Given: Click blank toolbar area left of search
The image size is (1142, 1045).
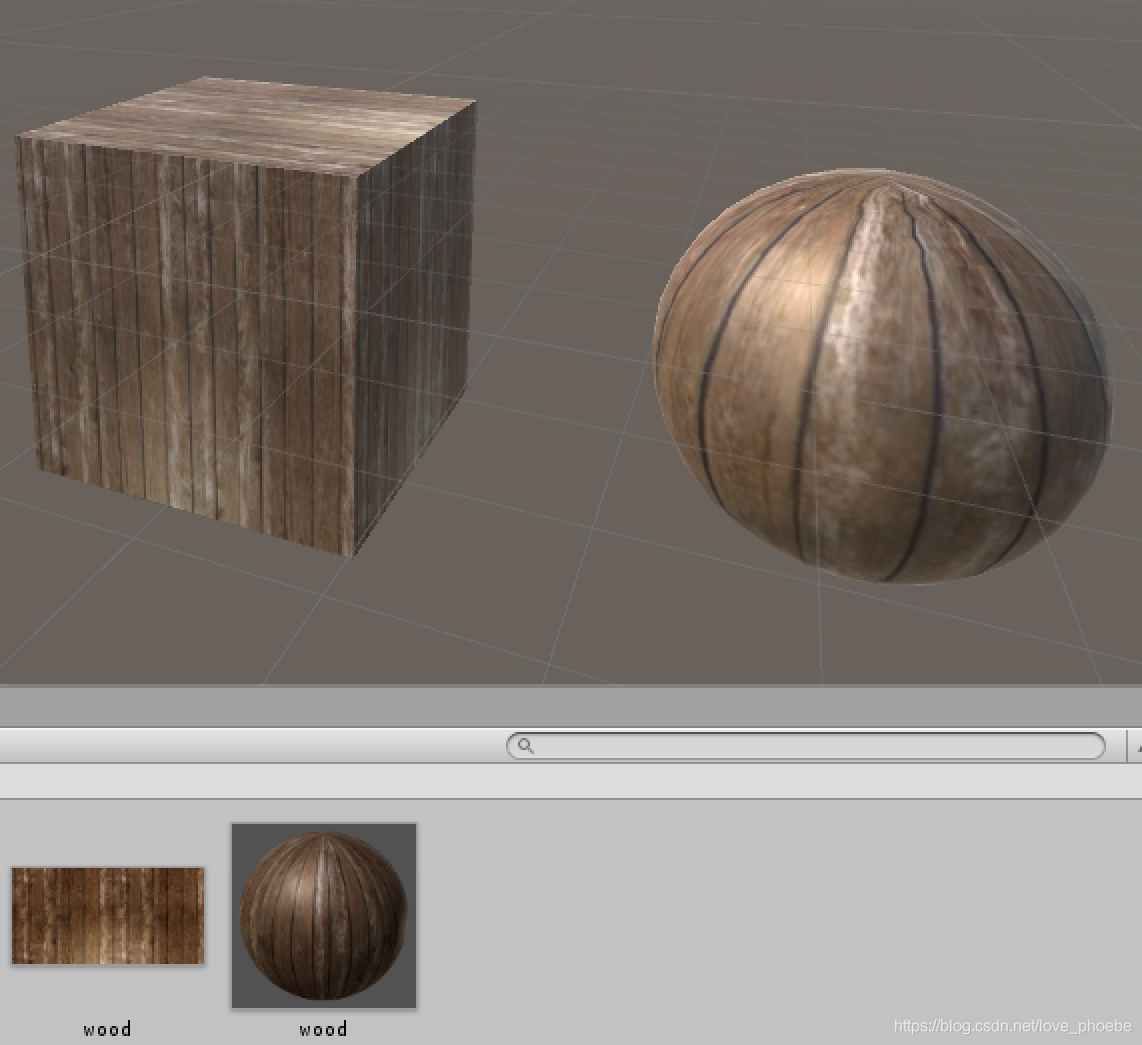Looking at the screenshot, I should pyautogui.click(x=250, y=746).
